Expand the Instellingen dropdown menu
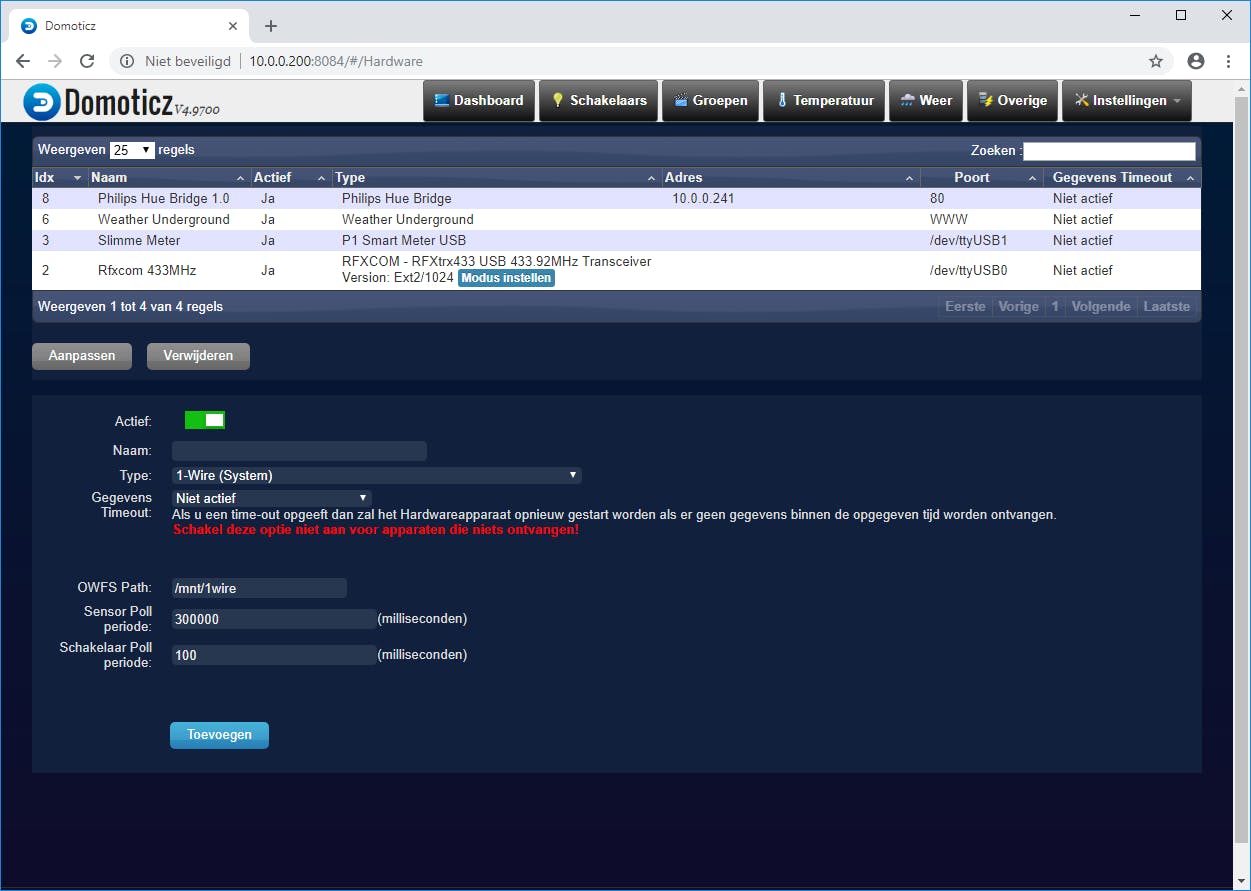The width and height of the screenshot is (1251, 891). point(1127,100)
